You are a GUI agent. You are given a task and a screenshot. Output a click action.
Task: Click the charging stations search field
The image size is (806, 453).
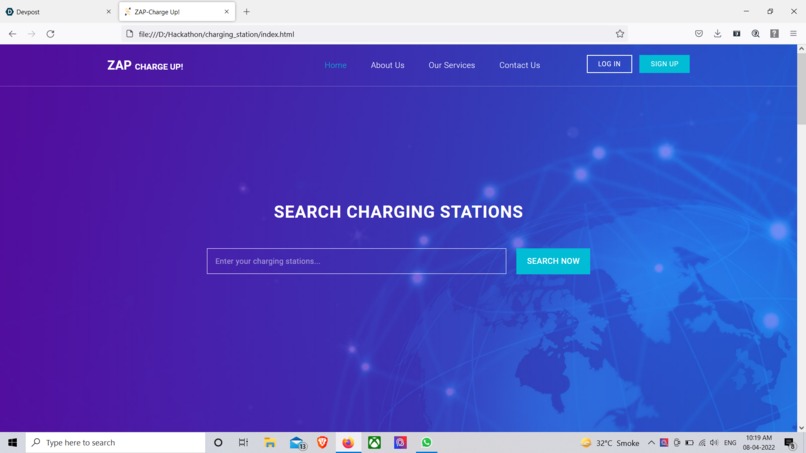[356, 261]
